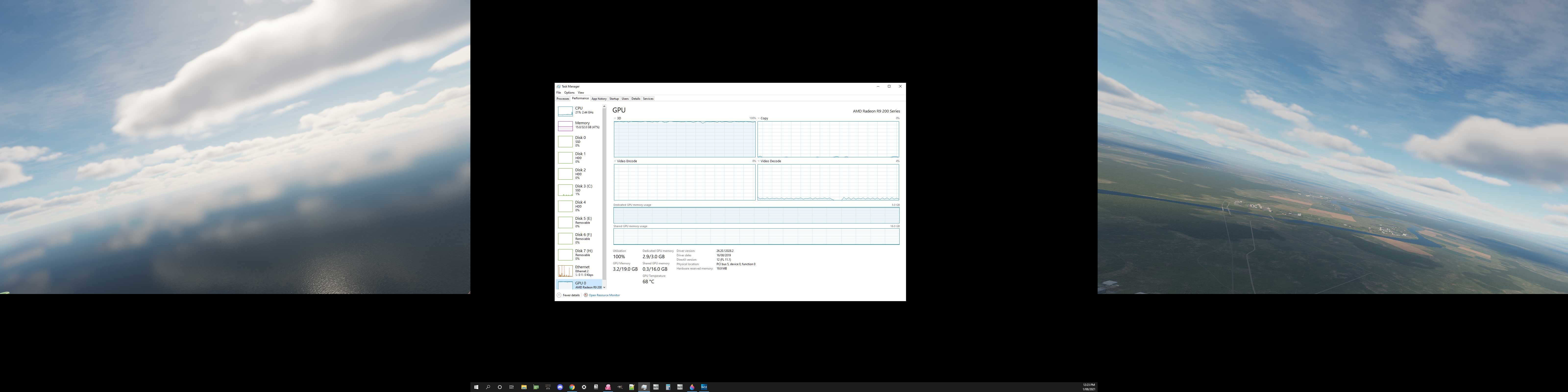Switch to the Details tab

pyautogui.click(x=636, y=98)
